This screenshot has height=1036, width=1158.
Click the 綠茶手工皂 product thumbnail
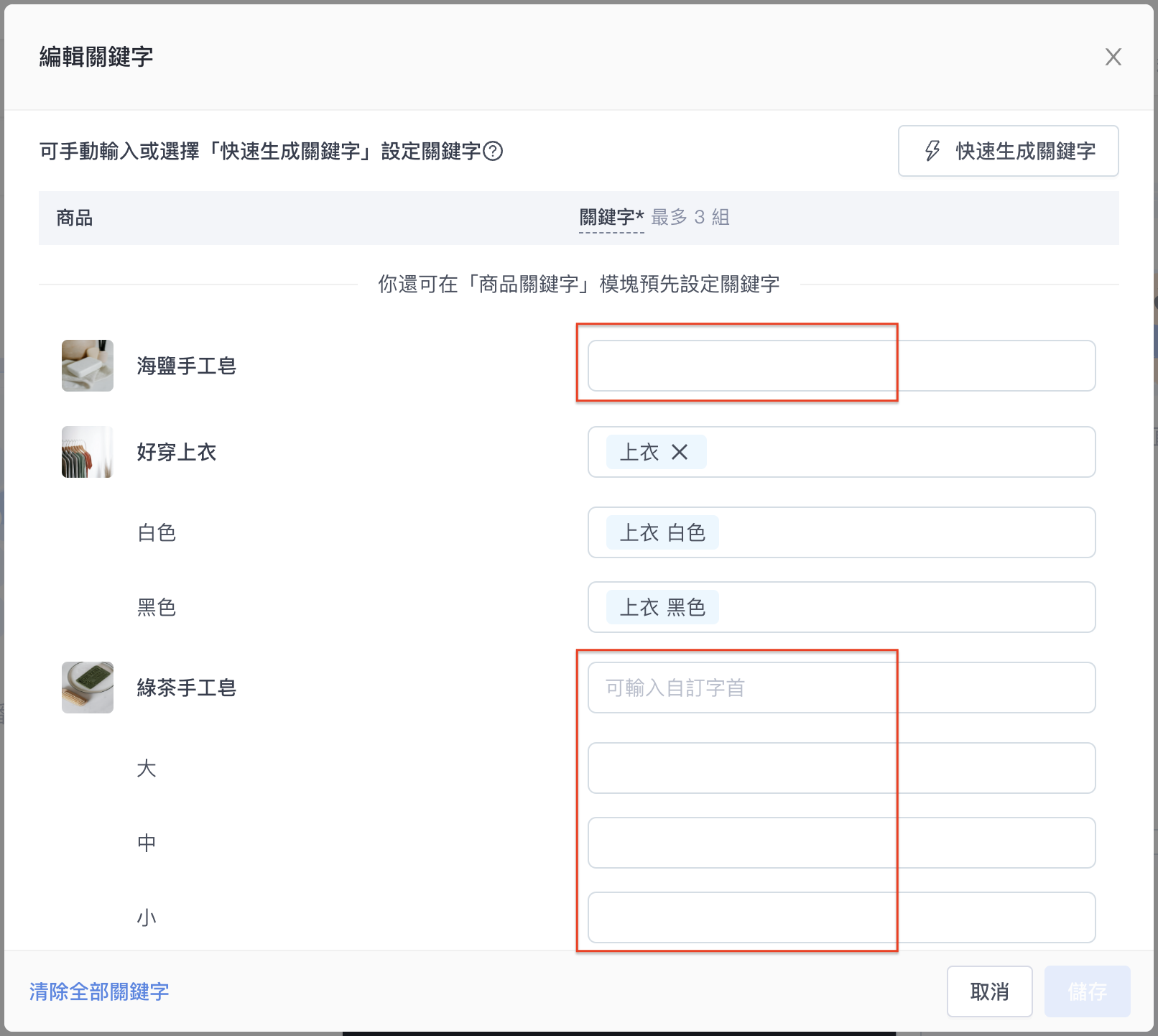pyautogui.click(x=88, y=688)
